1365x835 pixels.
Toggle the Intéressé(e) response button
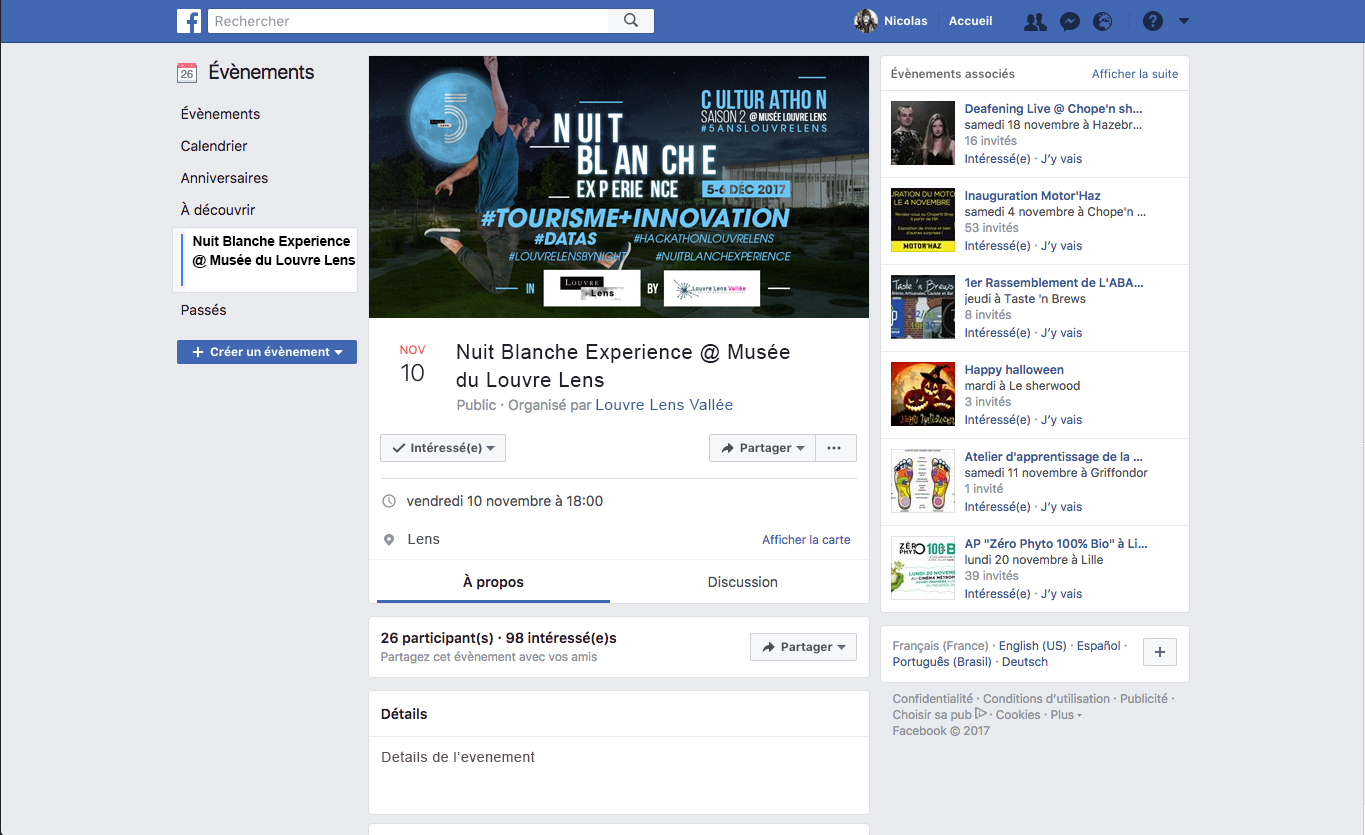pos(443,448)
